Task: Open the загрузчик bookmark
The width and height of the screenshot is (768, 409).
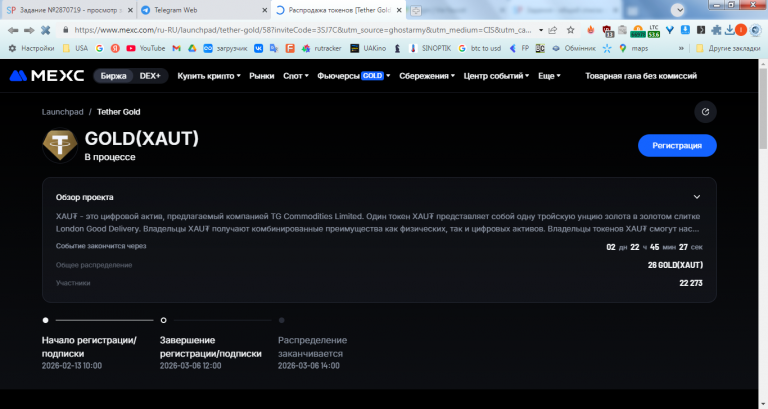Action: 225,48
